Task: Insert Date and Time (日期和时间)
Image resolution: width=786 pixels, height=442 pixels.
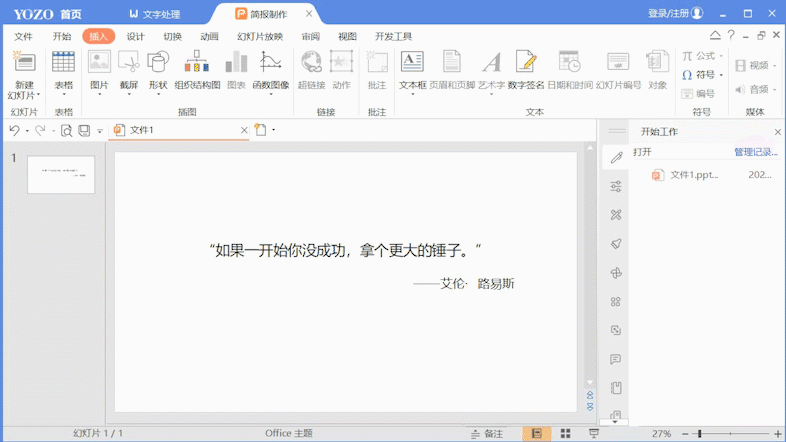Action: coord(569,62)
